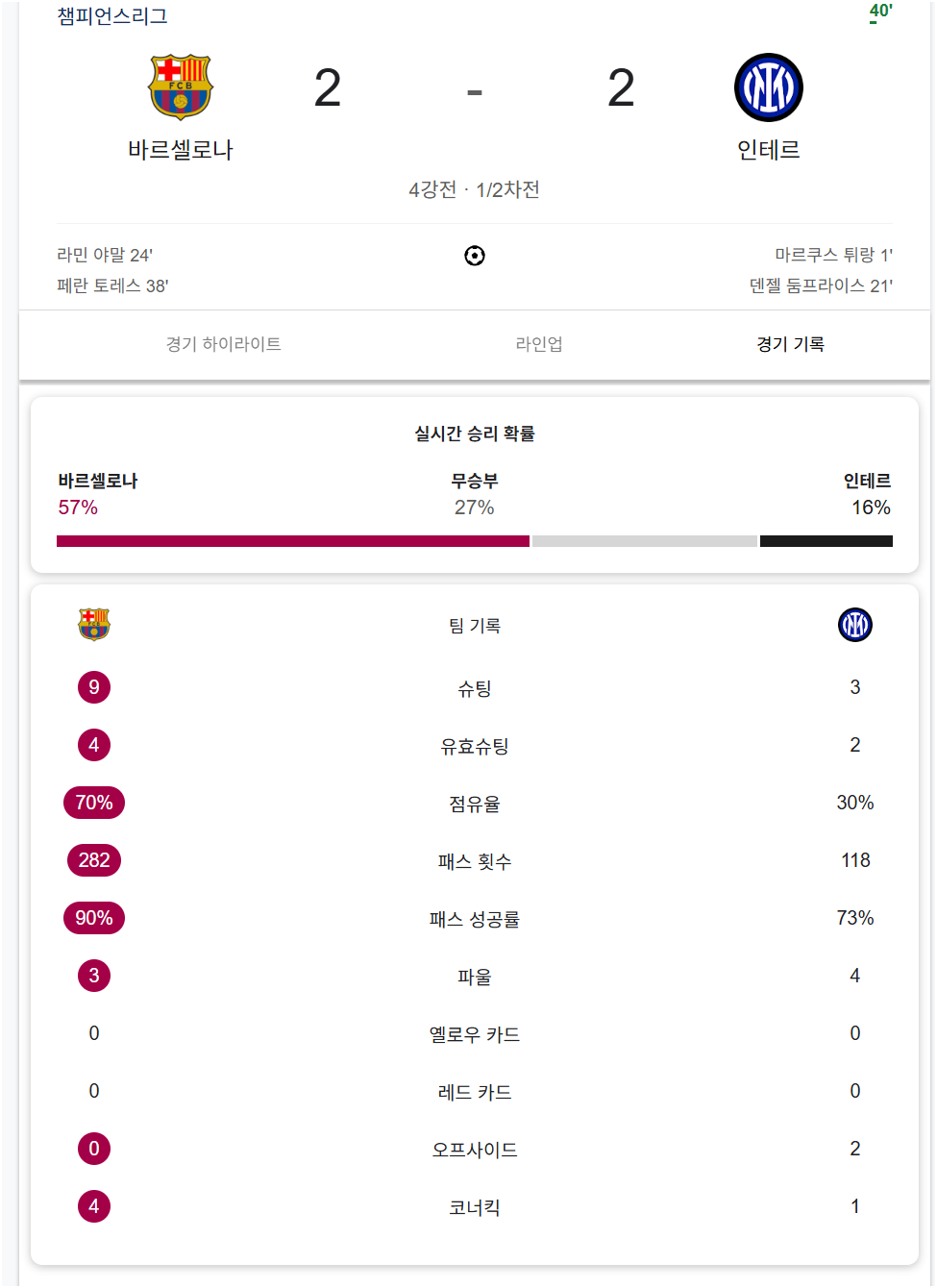Switch to the 라인업 tab
The height and width of the screenshot is (1288, 937).
539,344
